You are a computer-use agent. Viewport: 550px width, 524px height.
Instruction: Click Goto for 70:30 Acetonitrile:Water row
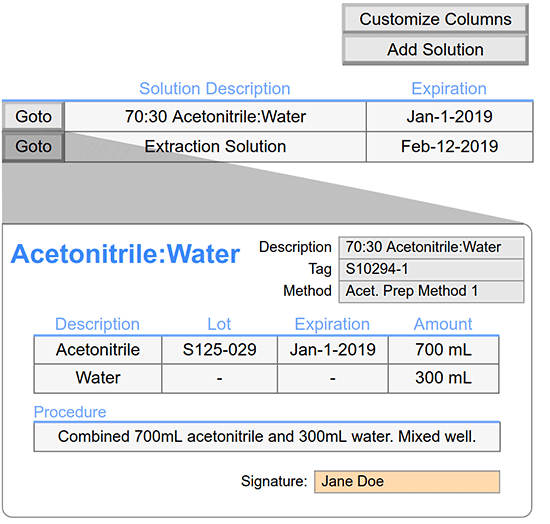[x=33, y=116]
